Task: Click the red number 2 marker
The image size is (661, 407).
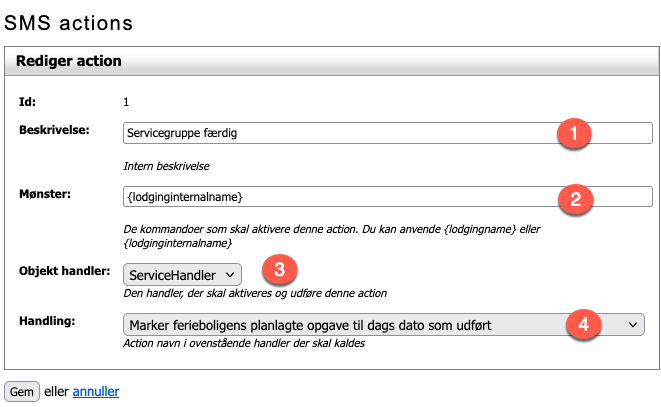Action: pos(575,199)
